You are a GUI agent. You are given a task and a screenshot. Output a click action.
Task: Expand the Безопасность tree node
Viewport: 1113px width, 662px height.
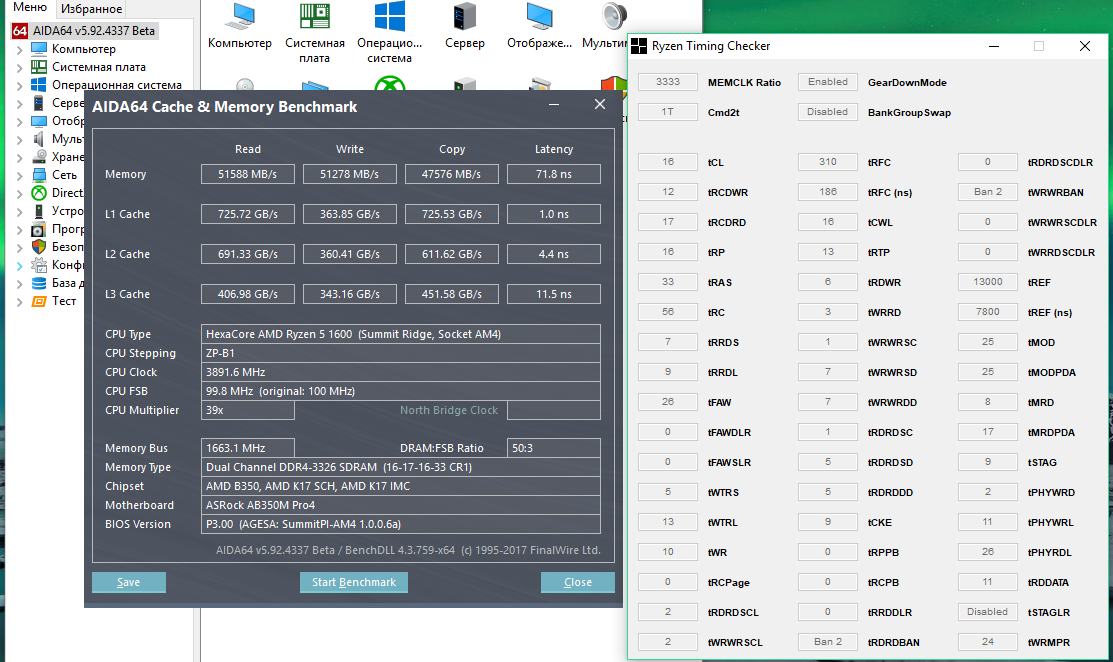point(20,247)
